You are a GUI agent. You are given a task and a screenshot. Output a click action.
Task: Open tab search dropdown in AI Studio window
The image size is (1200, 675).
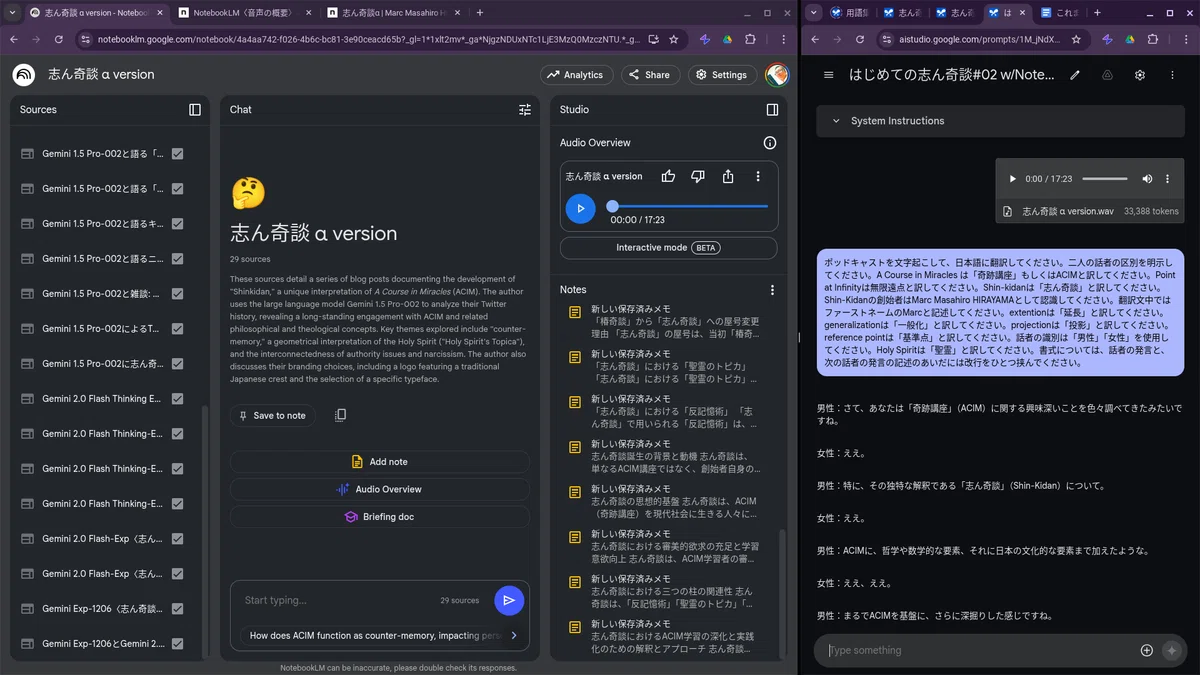[x=814, y=13]
